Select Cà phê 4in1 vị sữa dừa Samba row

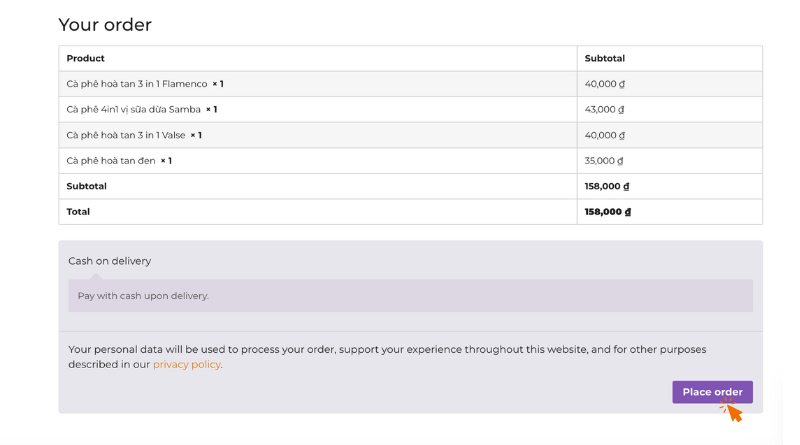pyautogui.click(x=410, y=109)
